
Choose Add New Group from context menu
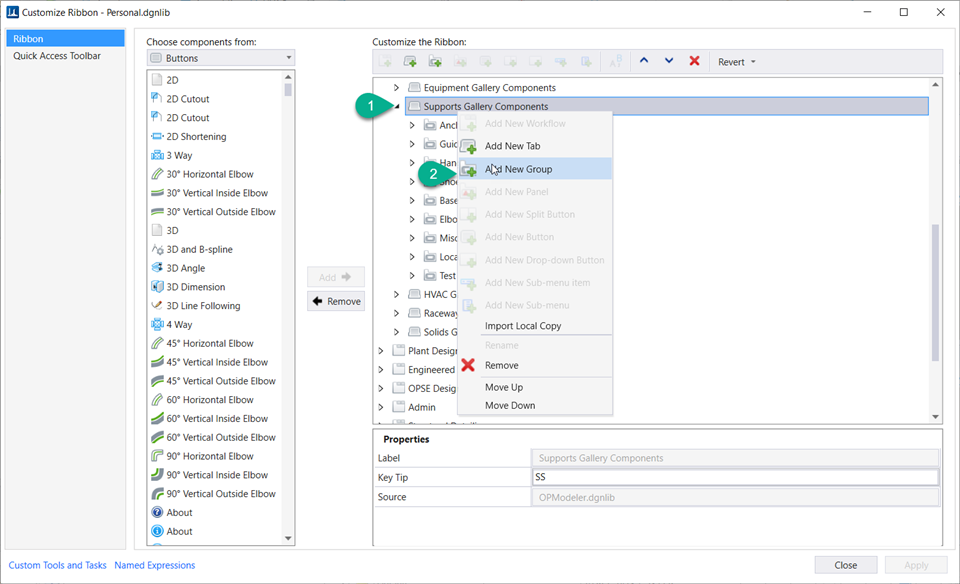pos(518,169)
